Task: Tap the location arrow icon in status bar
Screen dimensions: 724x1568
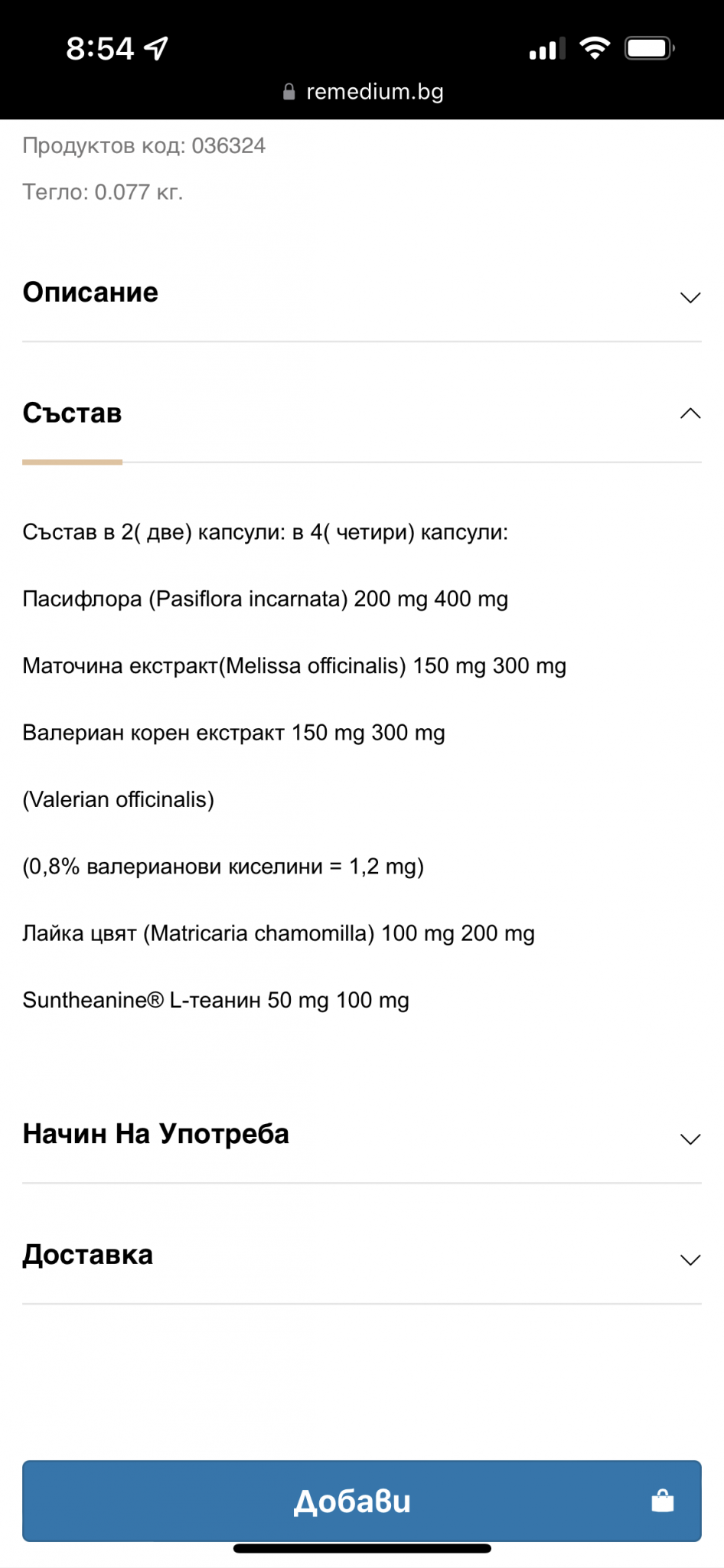Action: tap(156, 48)
